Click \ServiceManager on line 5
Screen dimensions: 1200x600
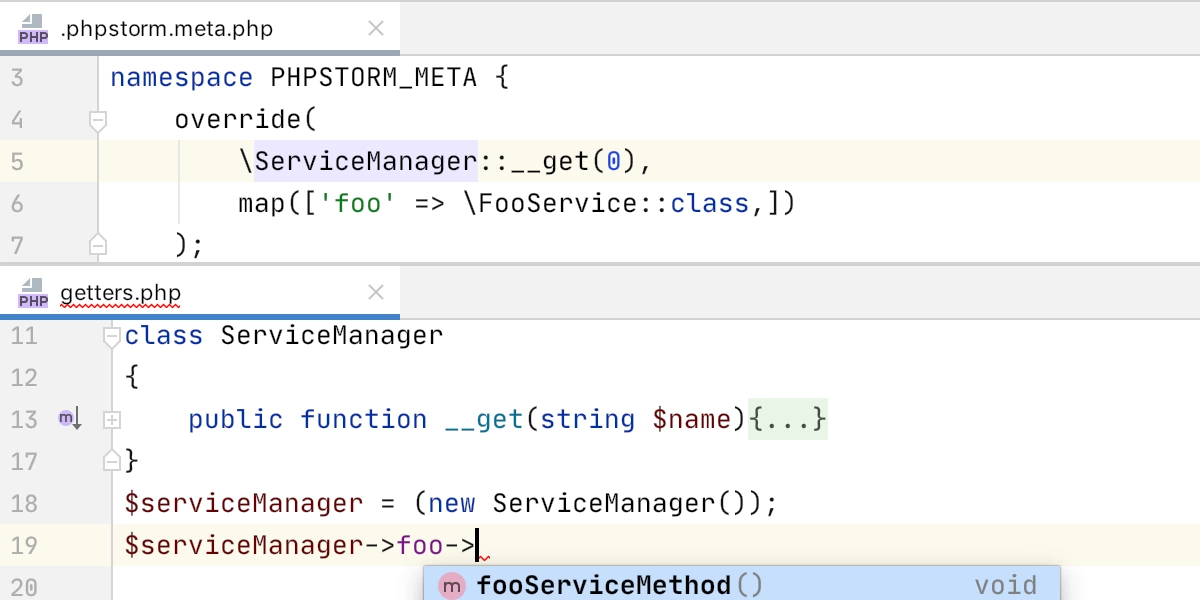[x=358, y=161]
